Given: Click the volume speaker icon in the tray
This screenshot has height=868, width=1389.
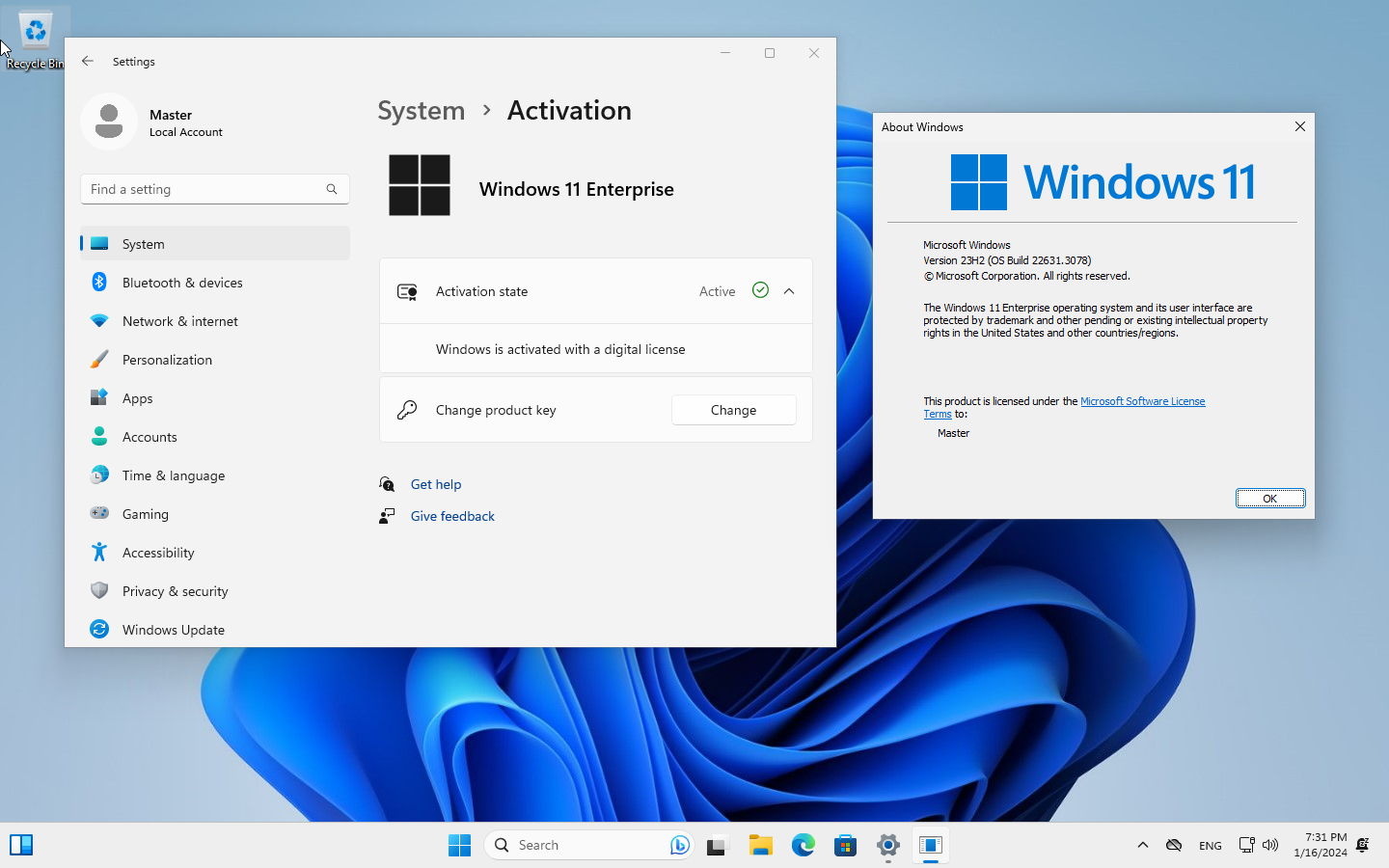Looking at the screenshot, I should (x=1270, y=845).
